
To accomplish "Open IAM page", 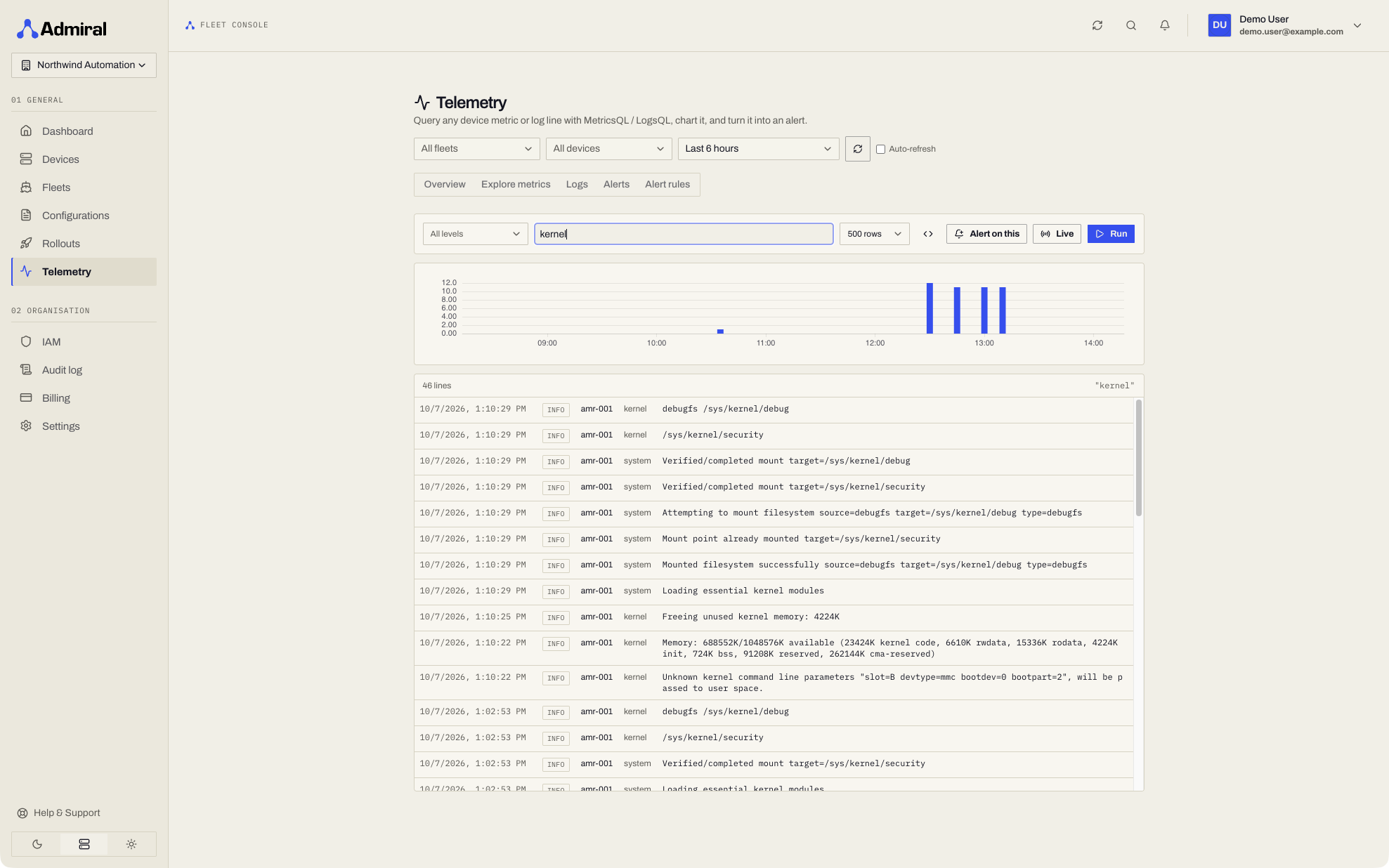I will (x=84, y=342).
